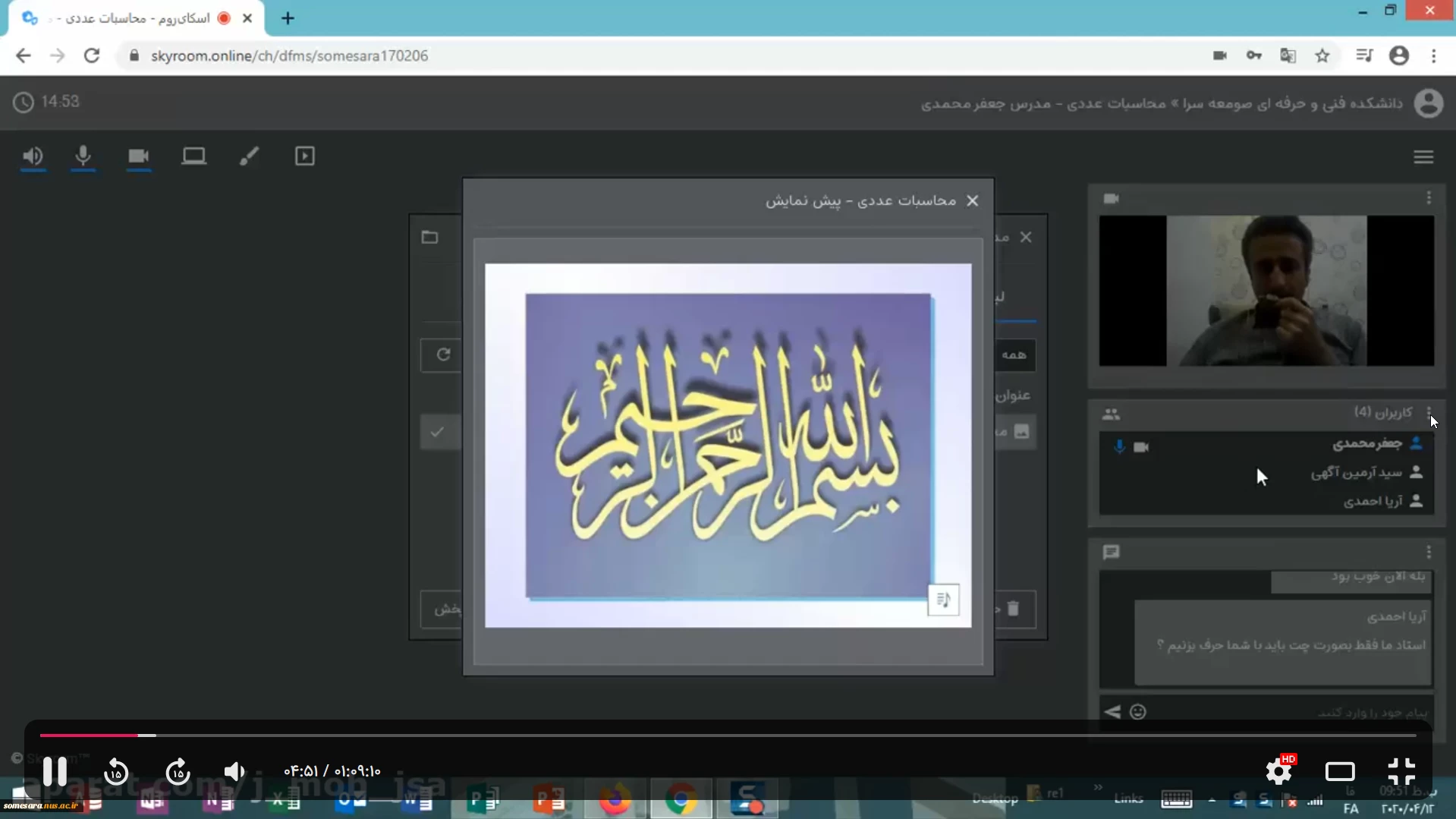Click the trash delete icon in the file dialog
The height and width of the screenshot is (819, 1456).
[1013, 609]
